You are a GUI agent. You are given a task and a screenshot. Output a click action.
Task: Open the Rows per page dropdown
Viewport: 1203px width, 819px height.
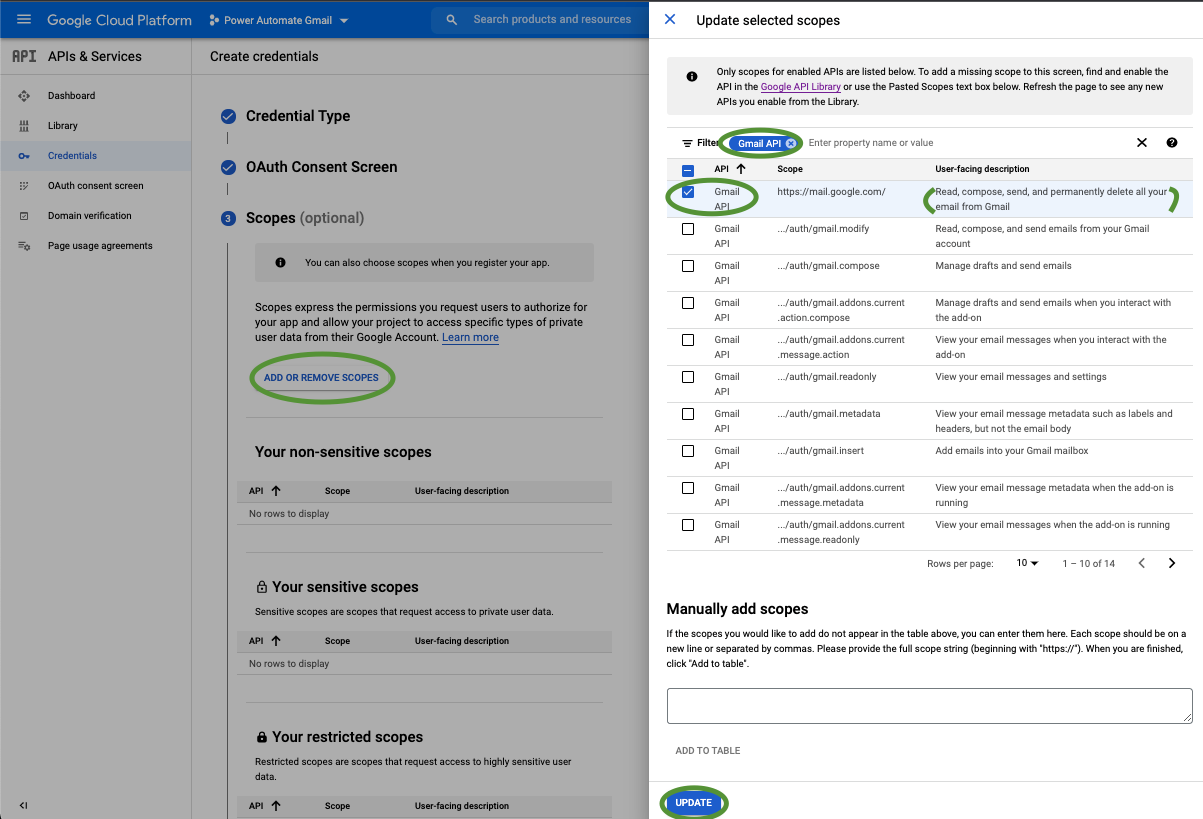pyautogui.click(x=1028, y=563)
